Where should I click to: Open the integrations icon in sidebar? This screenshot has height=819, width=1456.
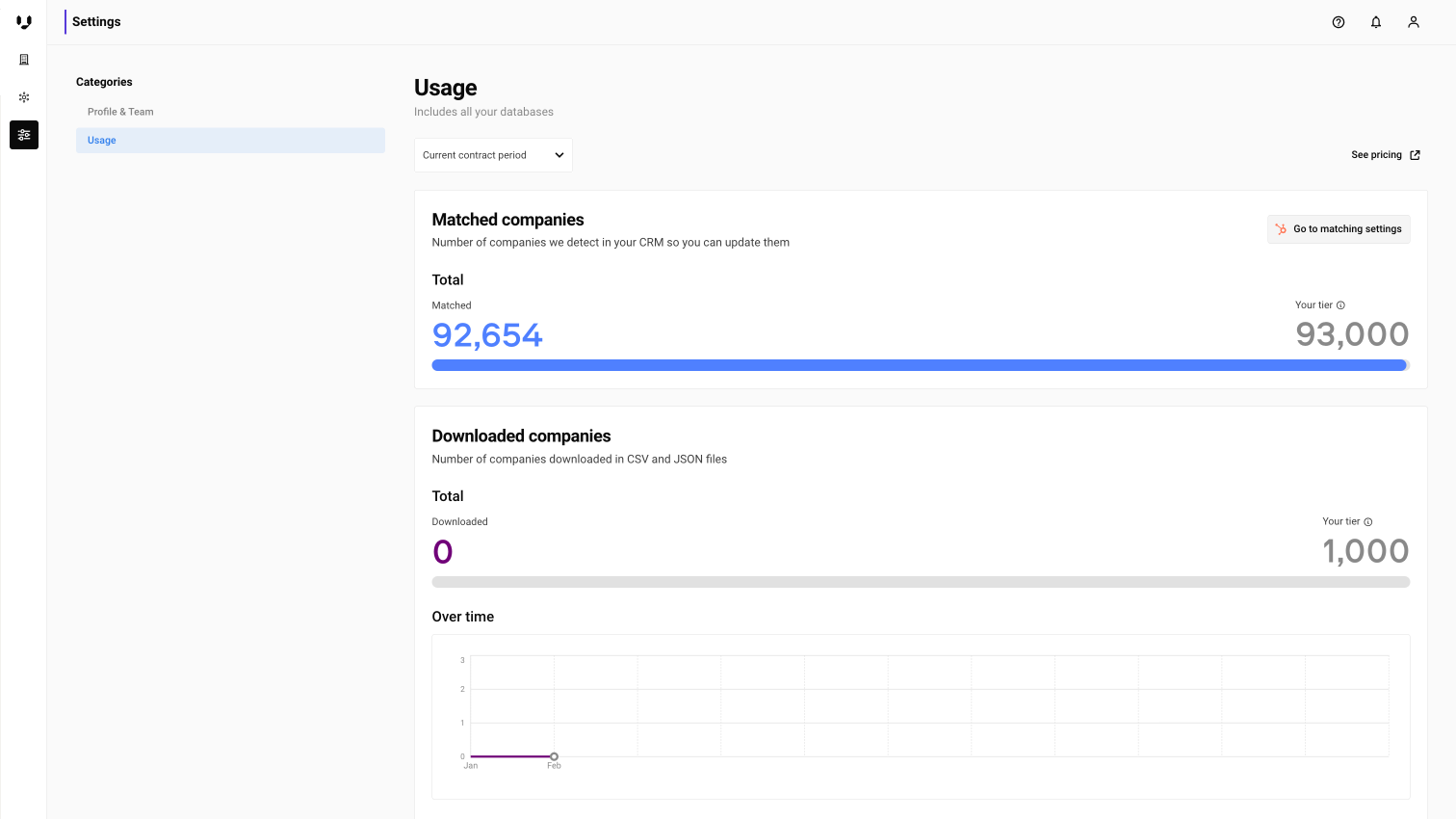(24, 97)
